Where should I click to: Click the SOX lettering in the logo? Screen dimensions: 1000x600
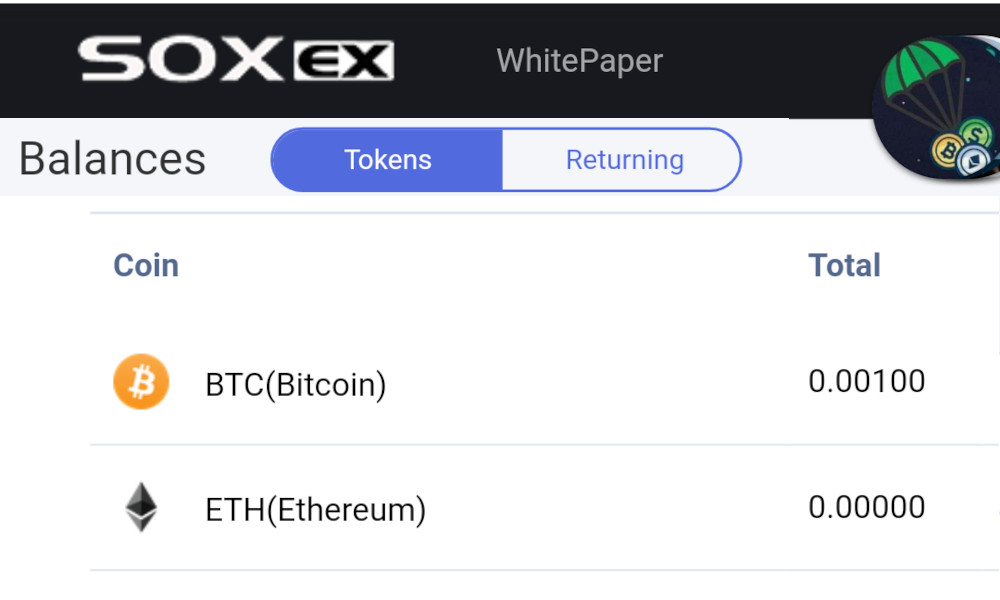click(x=182, y=60)
